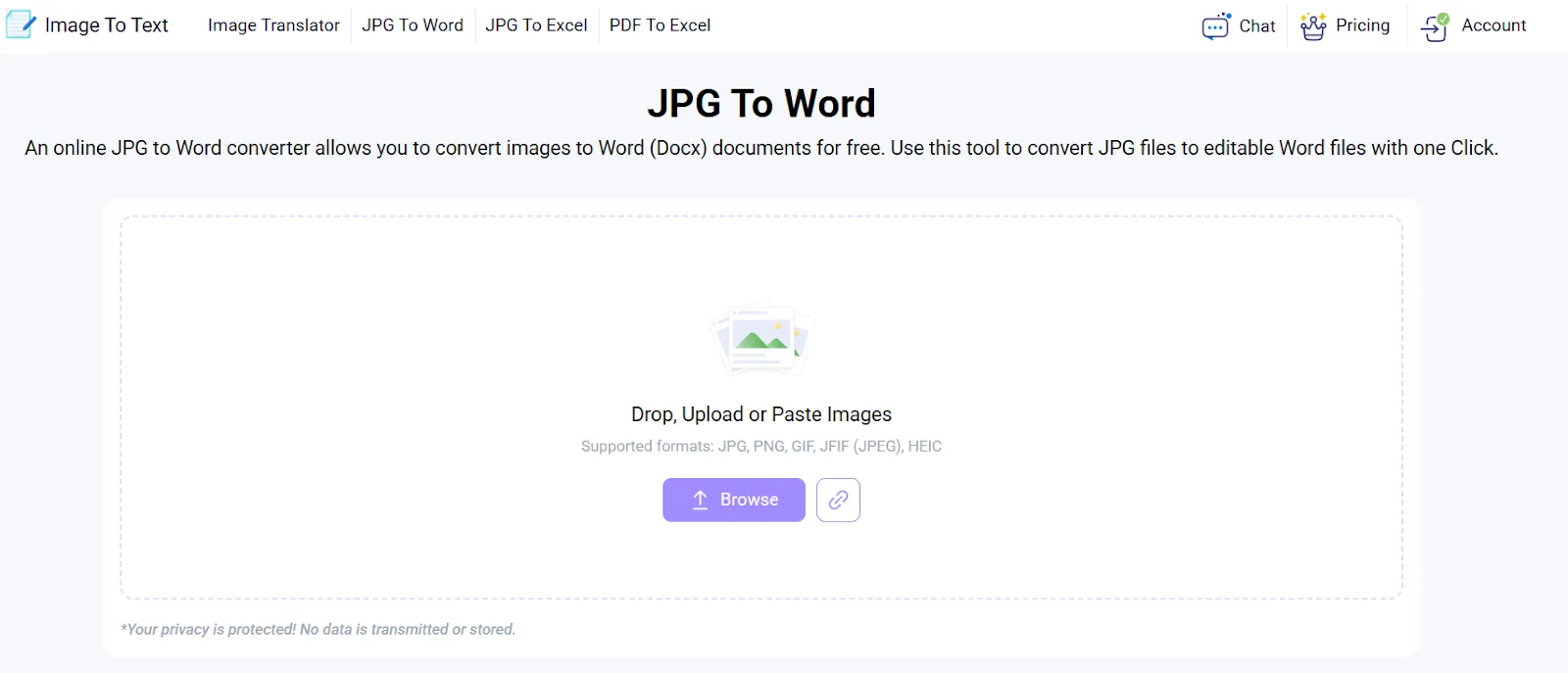Click the image placeholder illustration in drop zone
Image resolution: width=1568 pixels, height=673 pixels.
[761, 338]
